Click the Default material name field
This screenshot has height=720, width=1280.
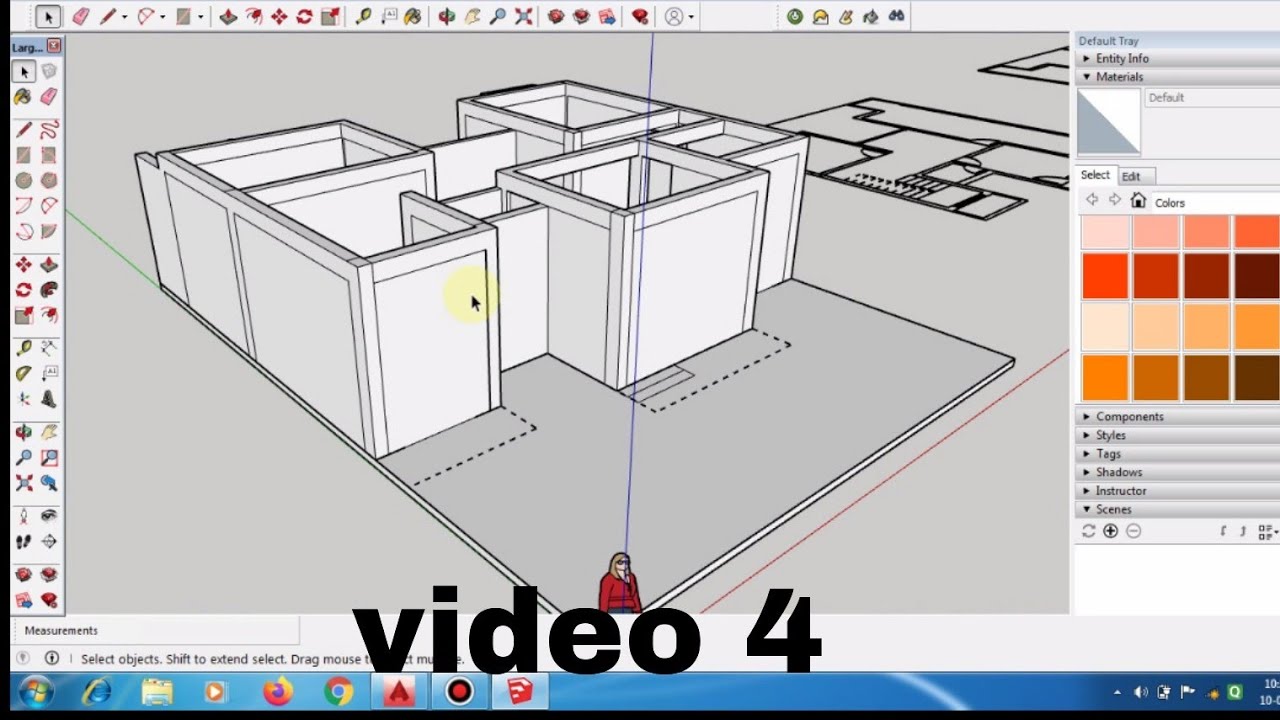click(1212, 98)
